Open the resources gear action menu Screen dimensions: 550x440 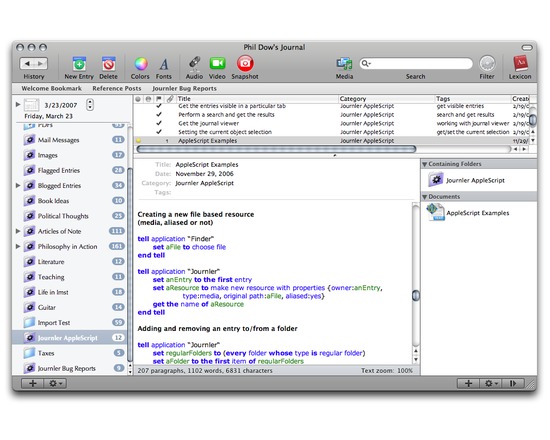(x=491, y=384)
